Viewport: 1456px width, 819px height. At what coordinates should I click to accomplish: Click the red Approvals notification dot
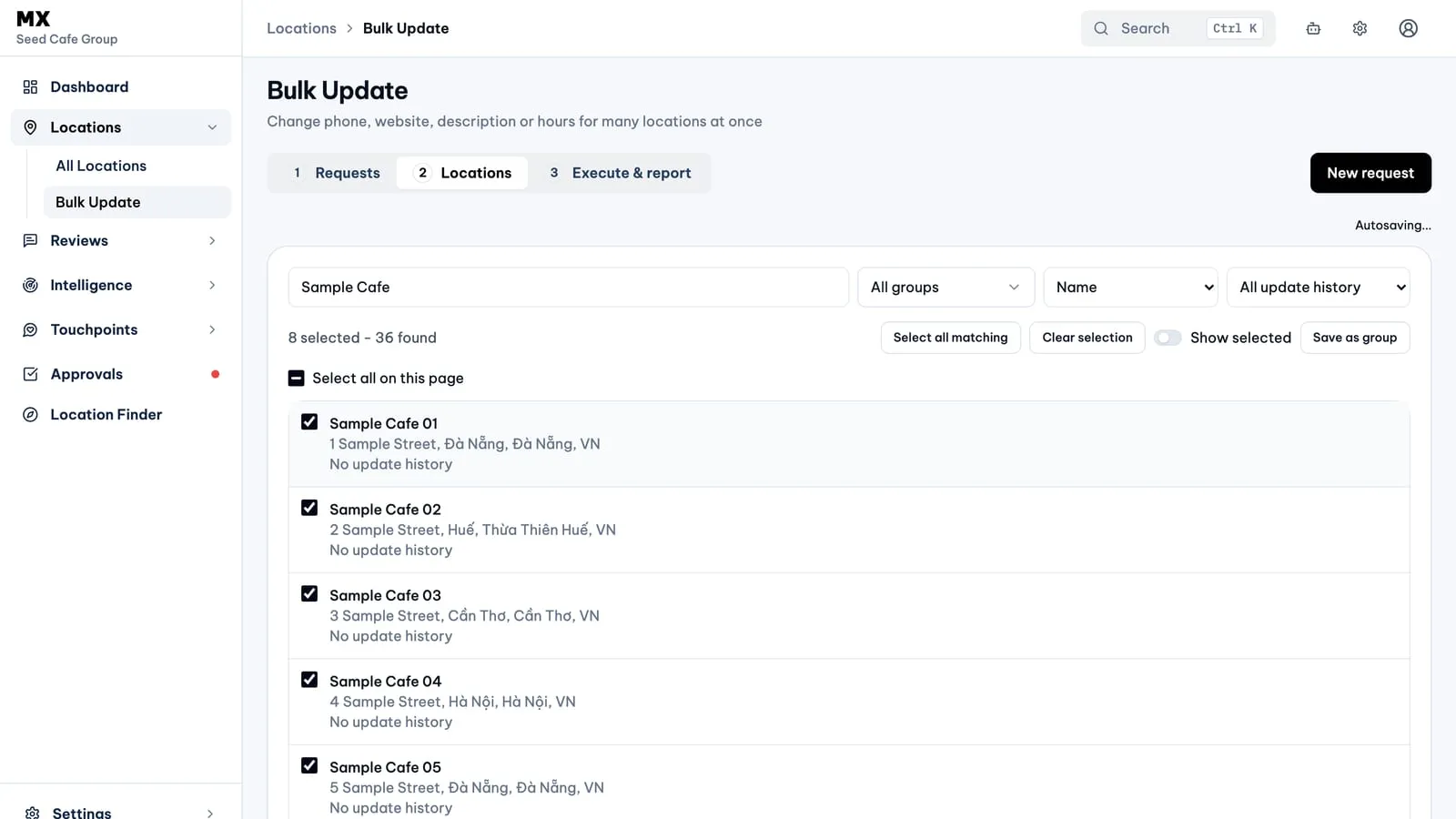(x=215, y=374)
